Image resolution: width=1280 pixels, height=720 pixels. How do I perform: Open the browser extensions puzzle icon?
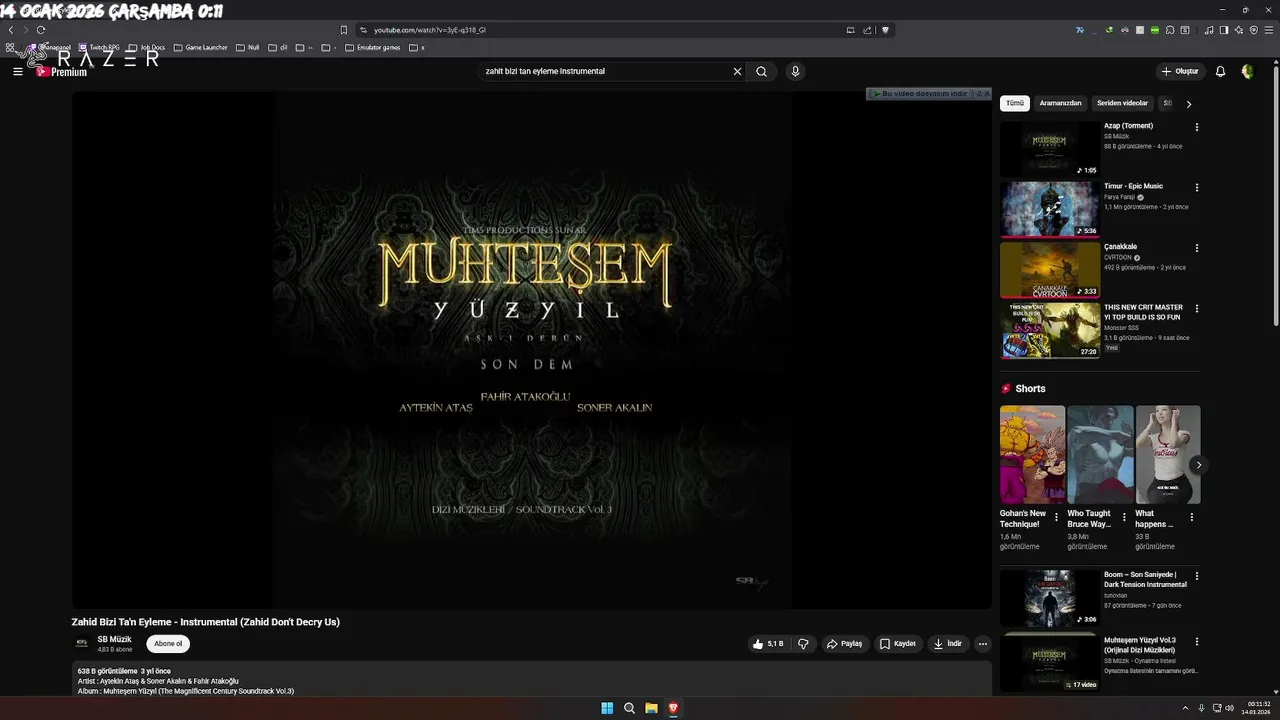click(x=1170, y=30)
